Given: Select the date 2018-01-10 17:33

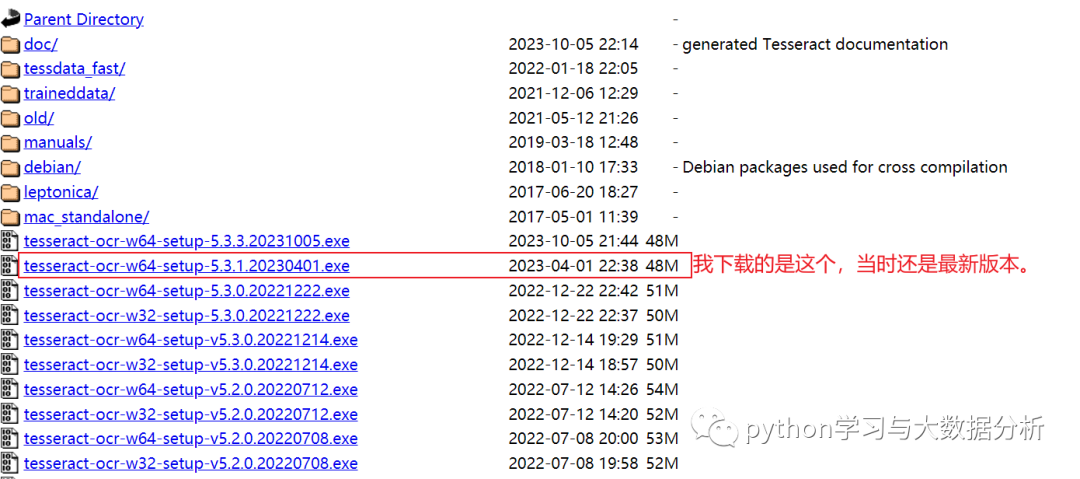Looking at the screenshot, I should [x=573, y=167].
